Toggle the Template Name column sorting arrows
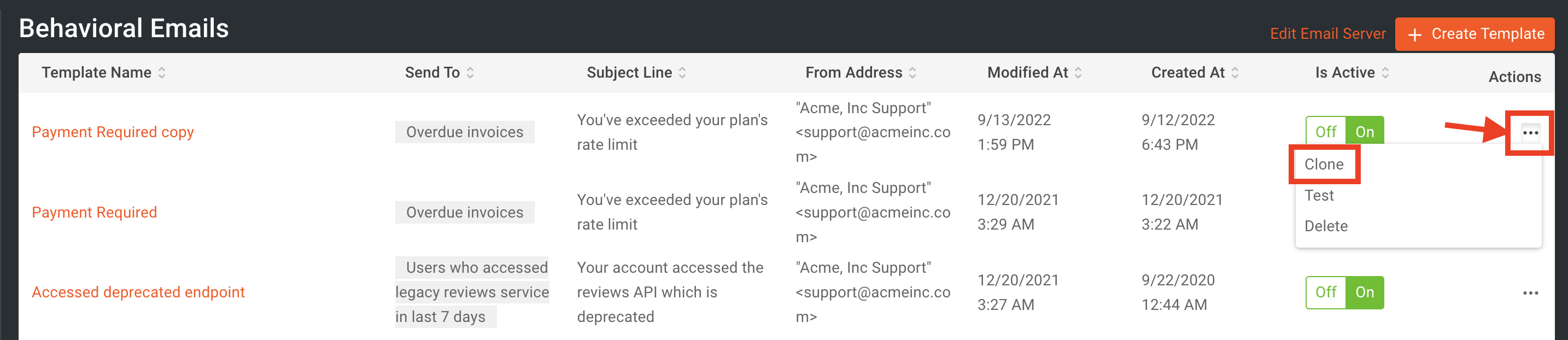 tap(161, 72)
